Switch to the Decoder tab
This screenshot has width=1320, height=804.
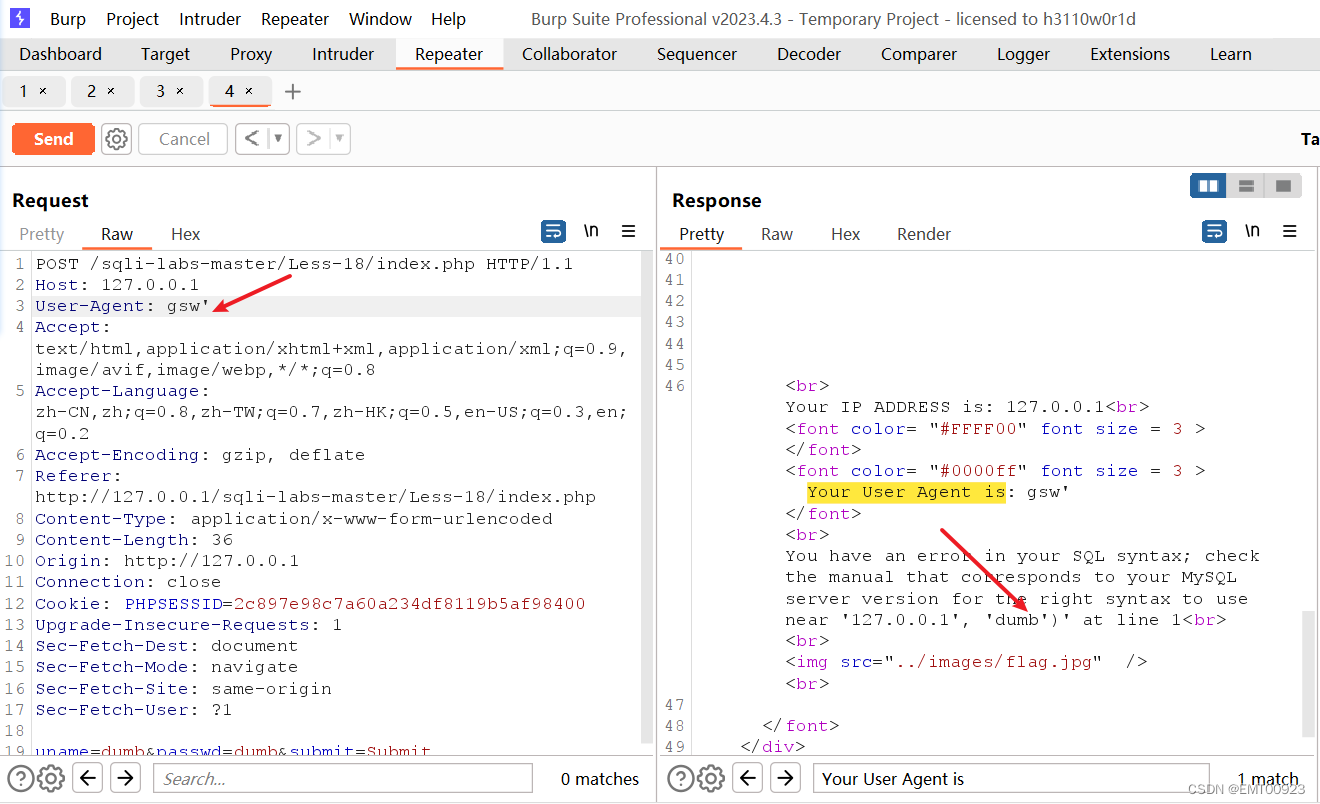pyautogui.click(x=809, y=54)
